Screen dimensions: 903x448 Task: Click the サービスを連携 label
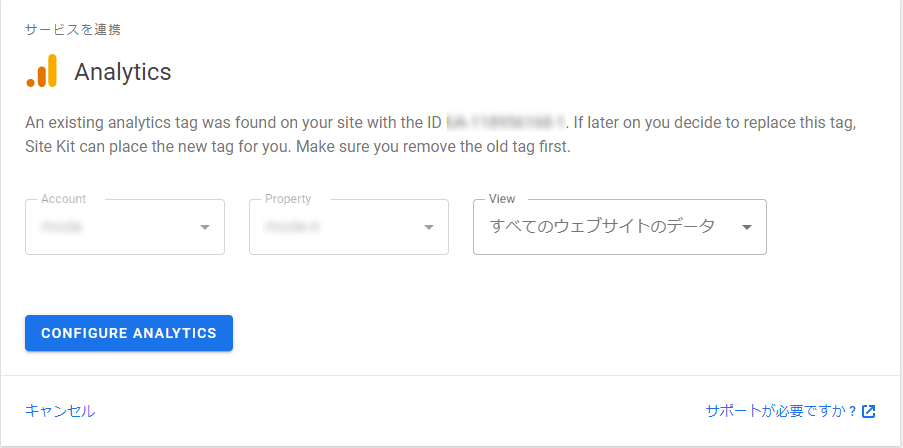[73, 31]
